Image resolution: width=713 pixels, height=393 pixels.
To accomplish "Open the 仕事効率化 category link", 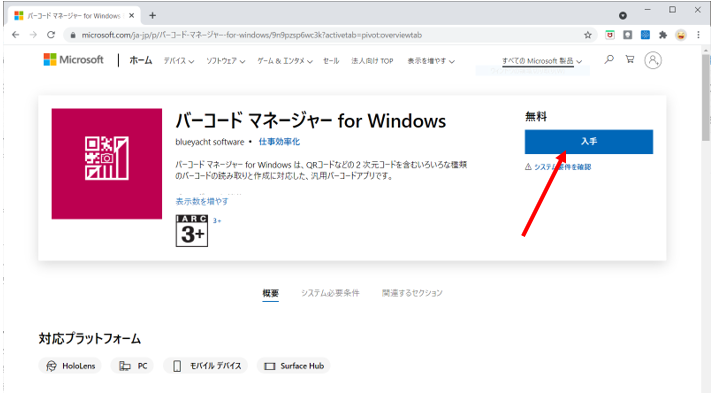I will pos(279,142).
